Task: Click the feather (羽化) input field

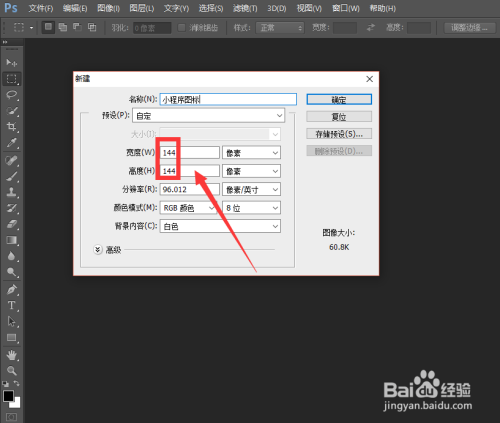Action: 152,28
